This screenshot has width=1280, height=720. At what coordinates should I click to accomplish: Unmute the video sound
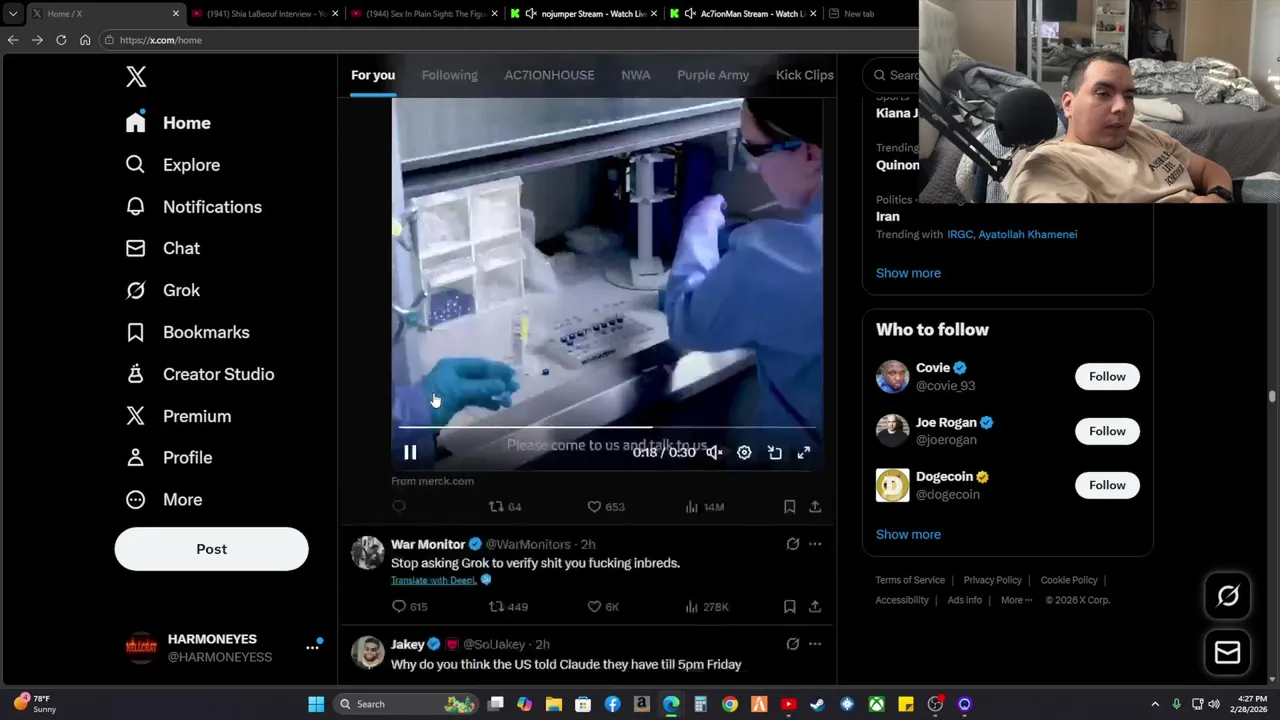(x=714, y=453)
